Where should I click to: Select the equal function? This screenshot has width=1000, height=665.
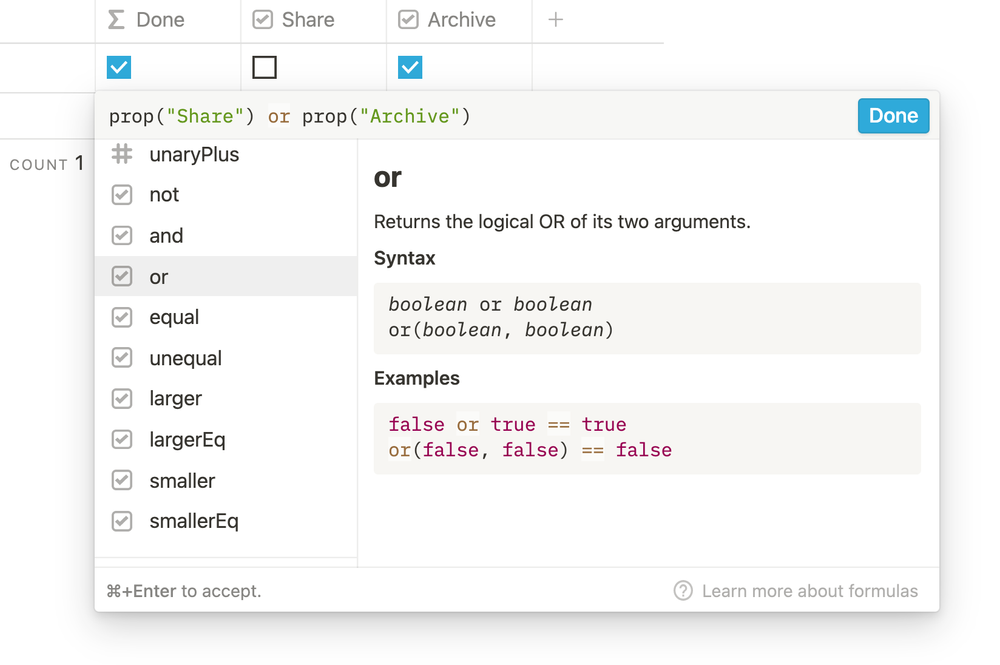[226, 317]
